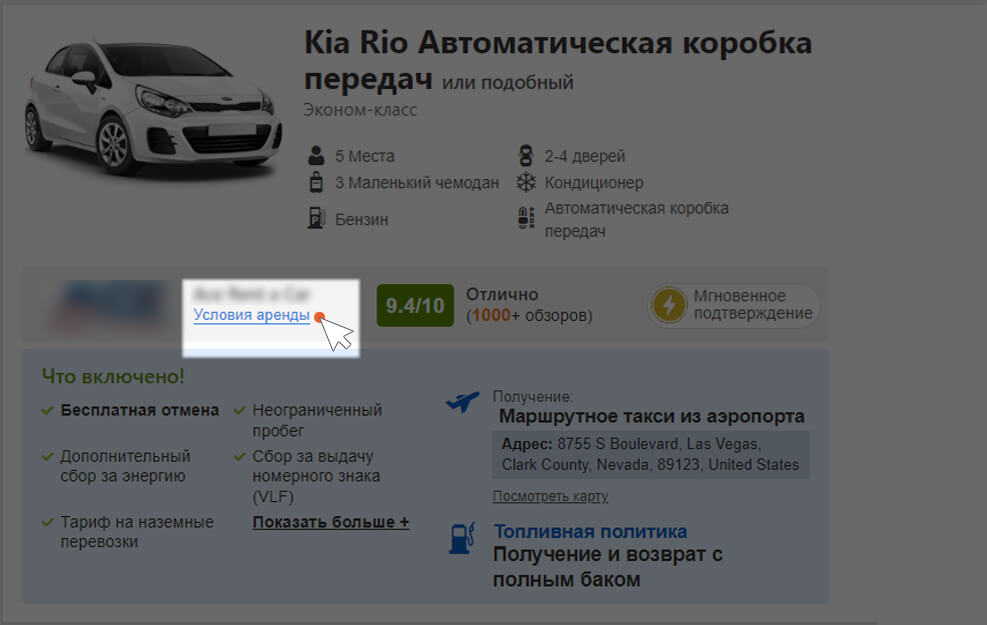Click the fuel pump icon beside Топливная политика
Screen dimensions: 987x625
point(462,539)
